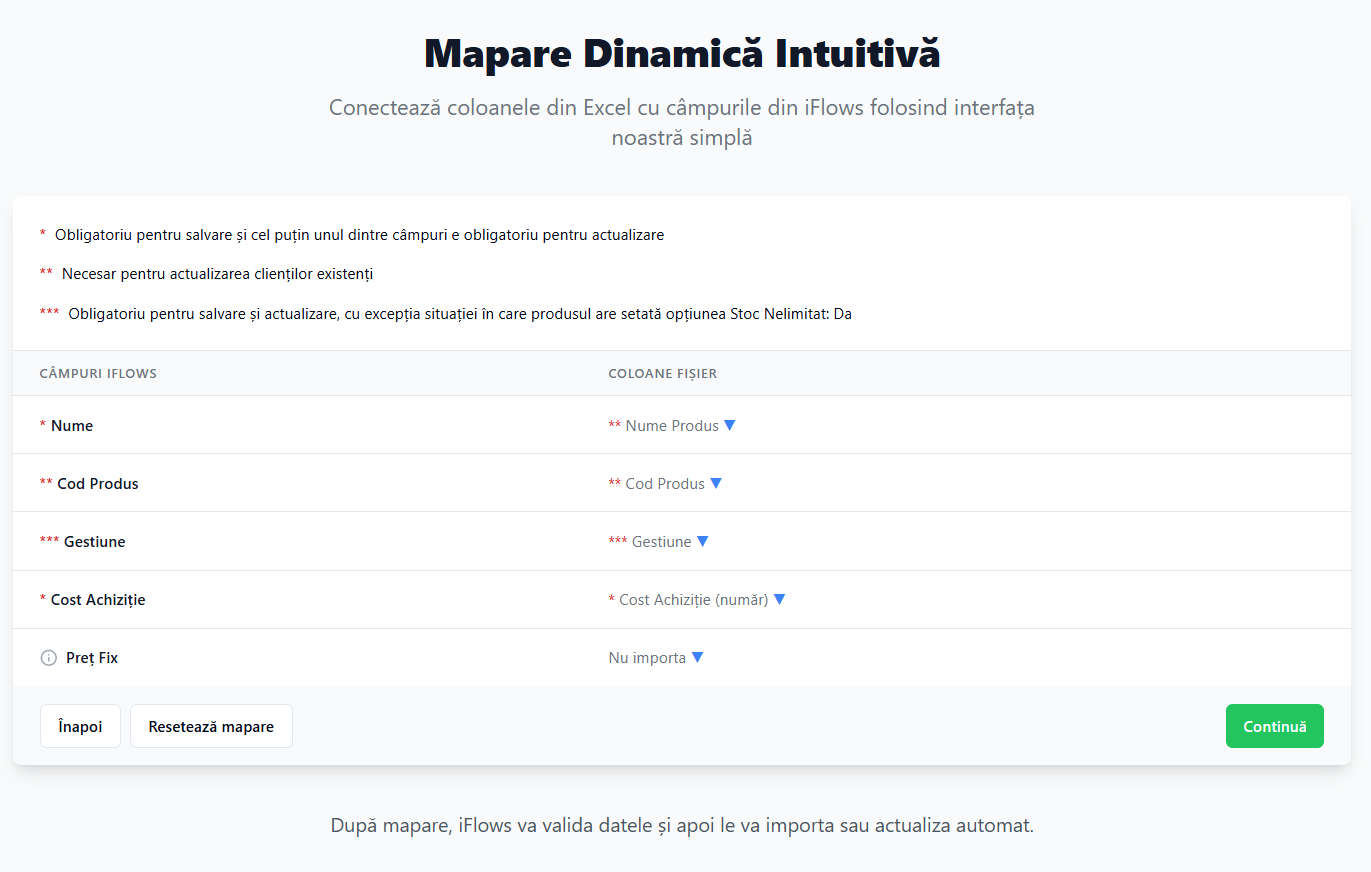Click the Mapare Dinamică Intuitivă heading
1371x872 pixels.
[x=682, y=53]
